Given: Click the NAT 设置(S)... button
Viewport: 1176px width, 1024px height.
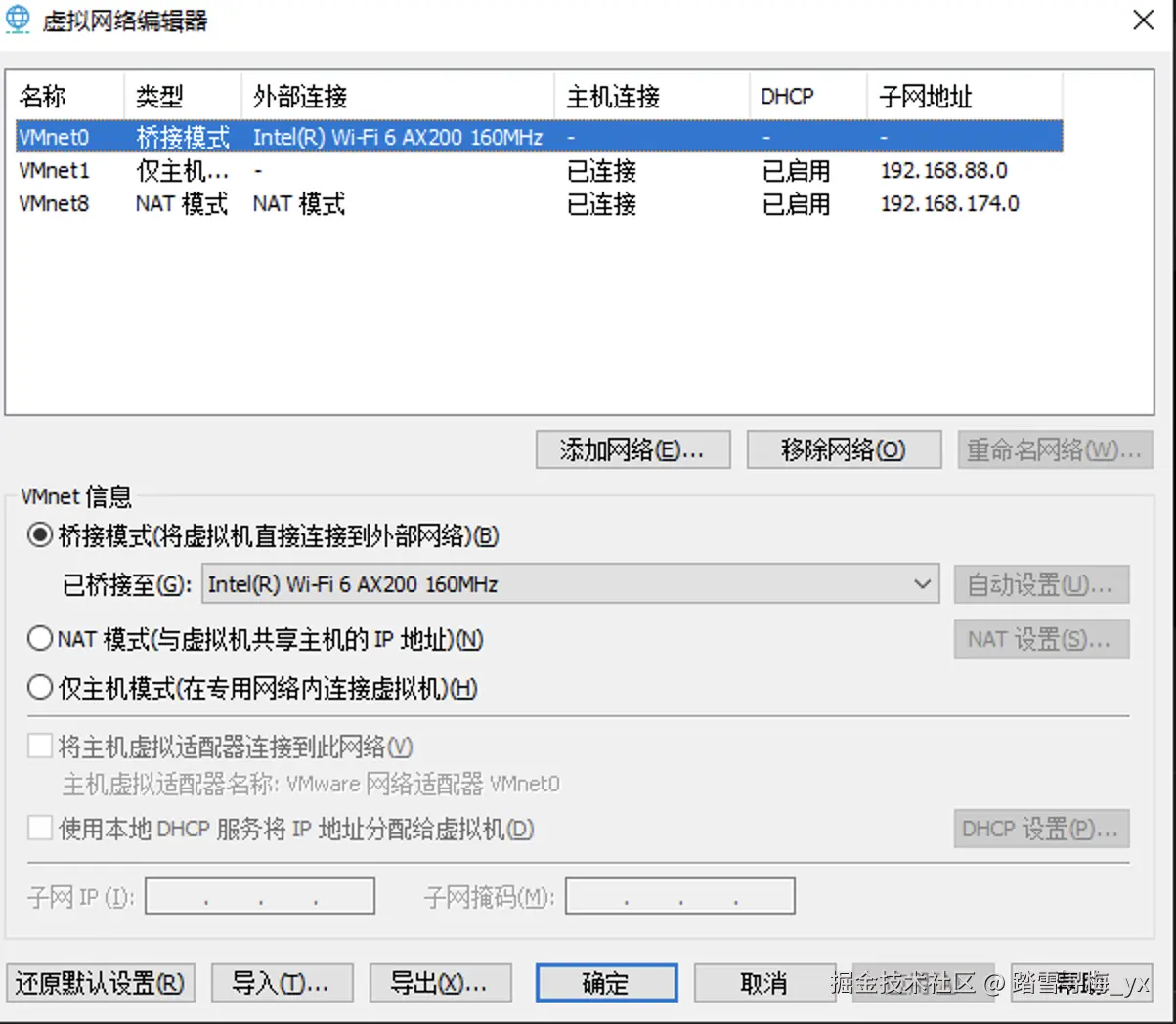Looking at the screenshot, I should (1041, 639).
